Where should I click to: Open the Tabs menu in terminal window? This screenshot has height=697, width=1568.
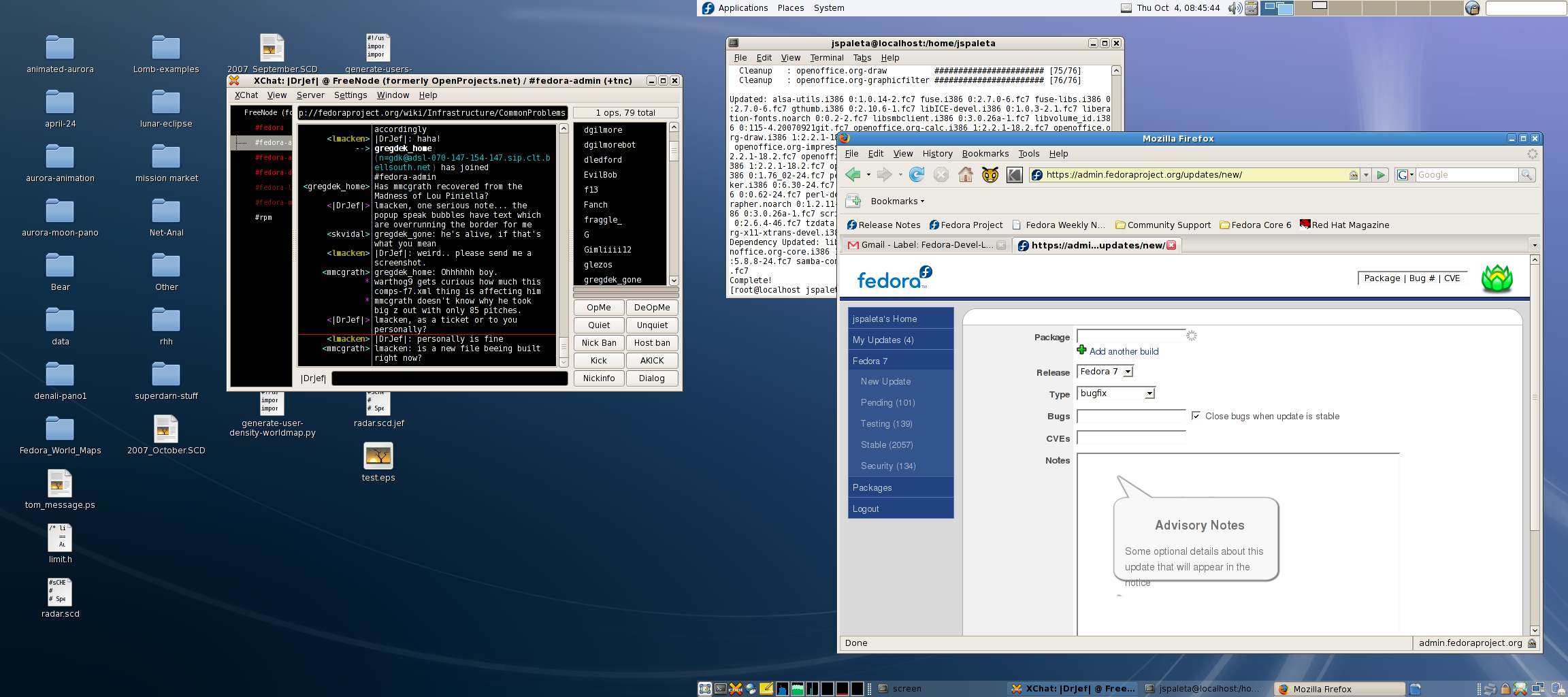(x=862, y=58)
